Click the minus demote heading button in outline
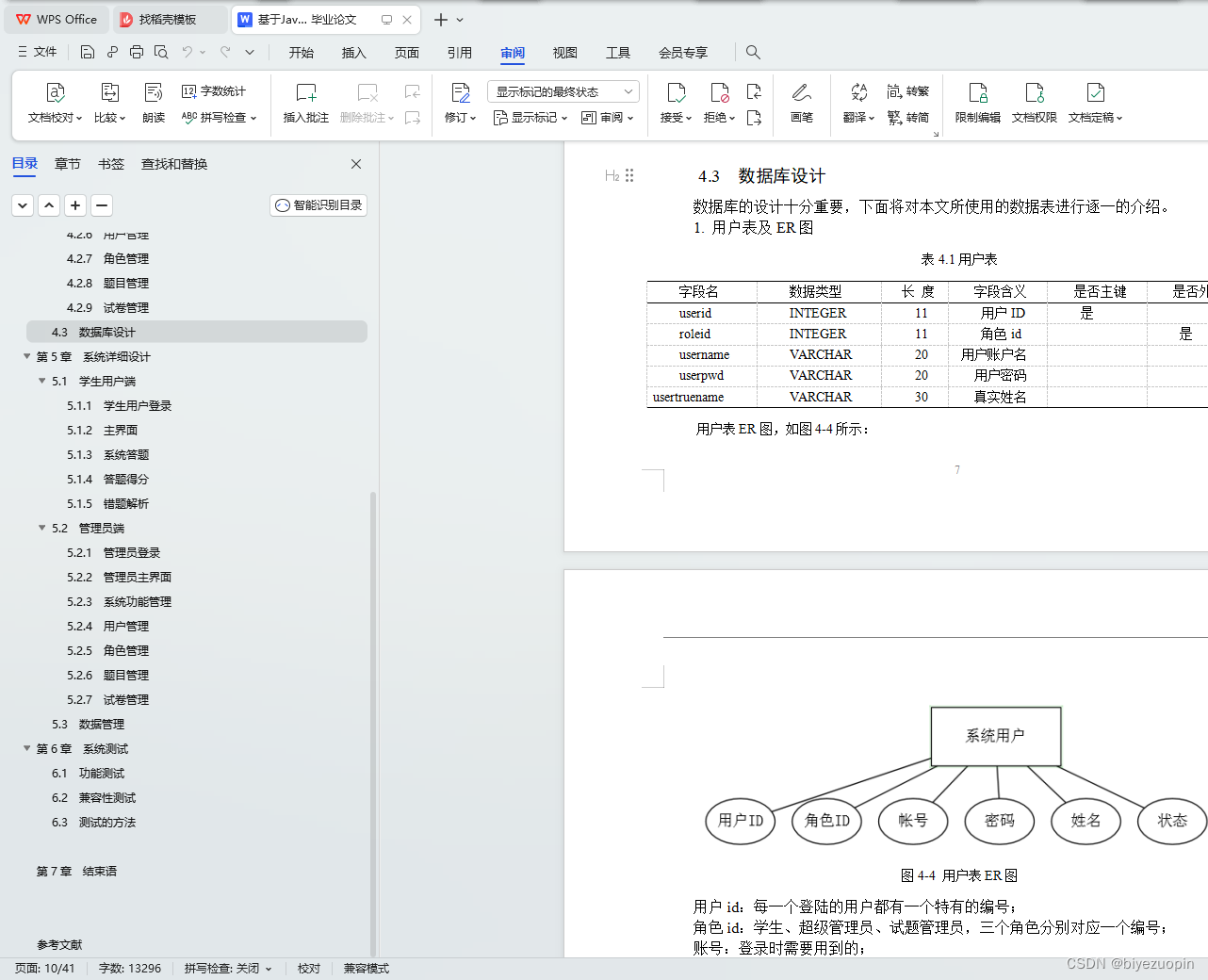The height and width of the screenshot is (980, 1208). [x=103, y=205]
